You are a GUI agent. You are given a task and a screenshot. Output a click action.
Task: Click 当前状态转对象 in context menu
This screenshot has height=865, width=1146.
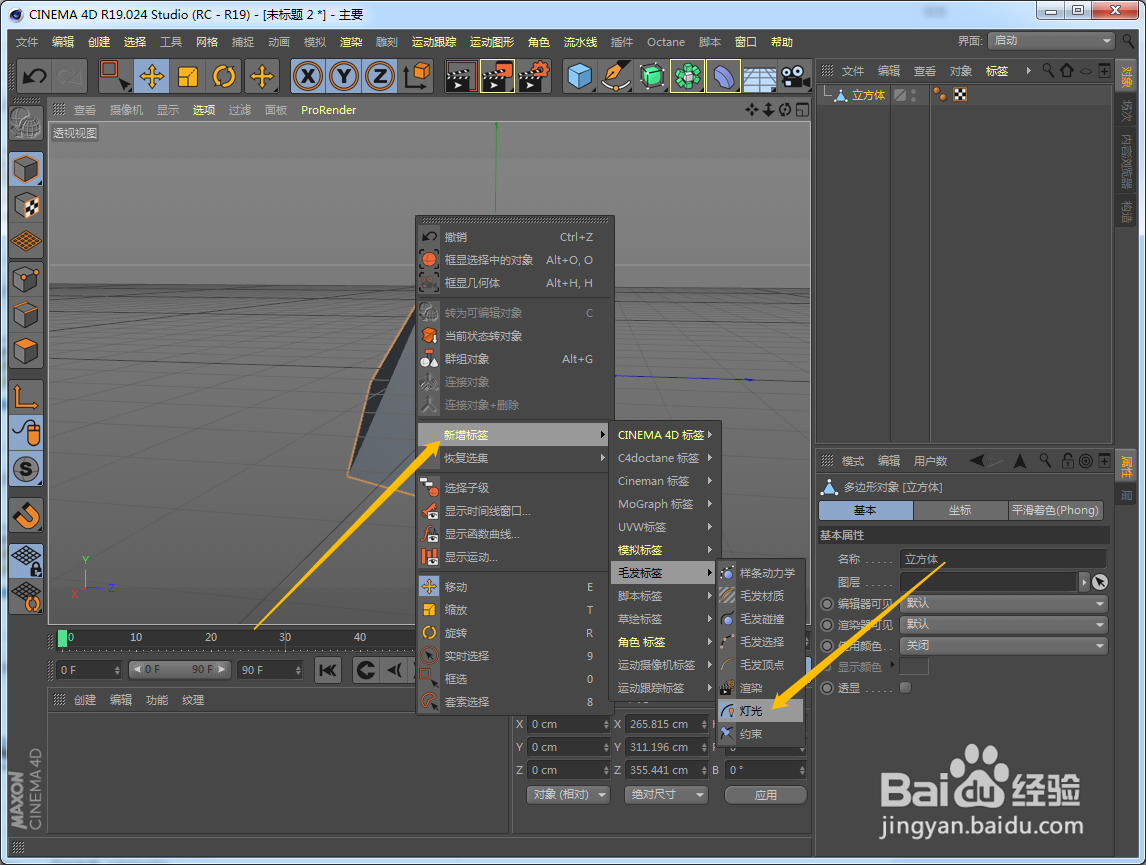[515, 336]
